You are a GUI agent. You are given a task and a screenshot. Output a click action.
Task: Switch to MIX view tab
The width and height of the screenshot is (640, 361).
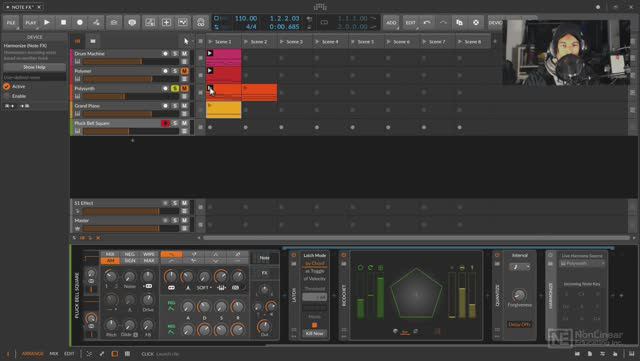pyautogui.click(x=53, y=354)
